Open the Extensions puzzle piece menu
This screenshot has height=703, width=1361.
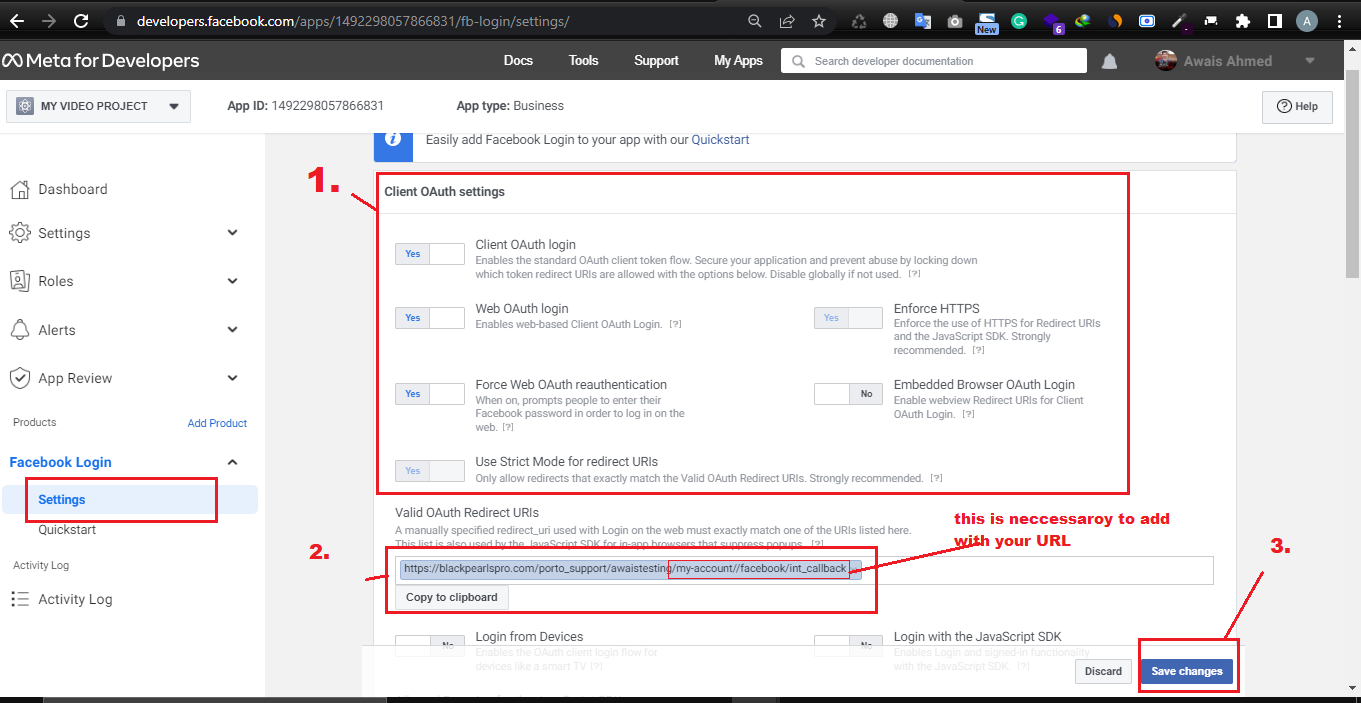tap(1243, 21)
